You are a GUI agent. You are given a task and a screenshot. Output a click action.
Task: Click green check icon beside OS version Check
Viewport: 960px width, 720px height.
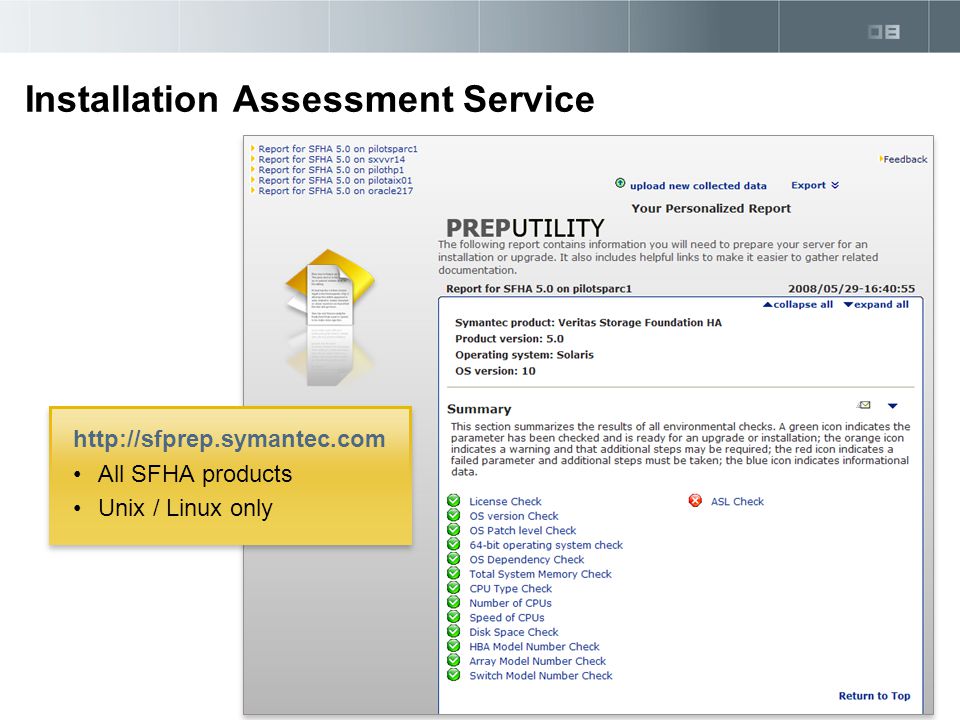454,515
